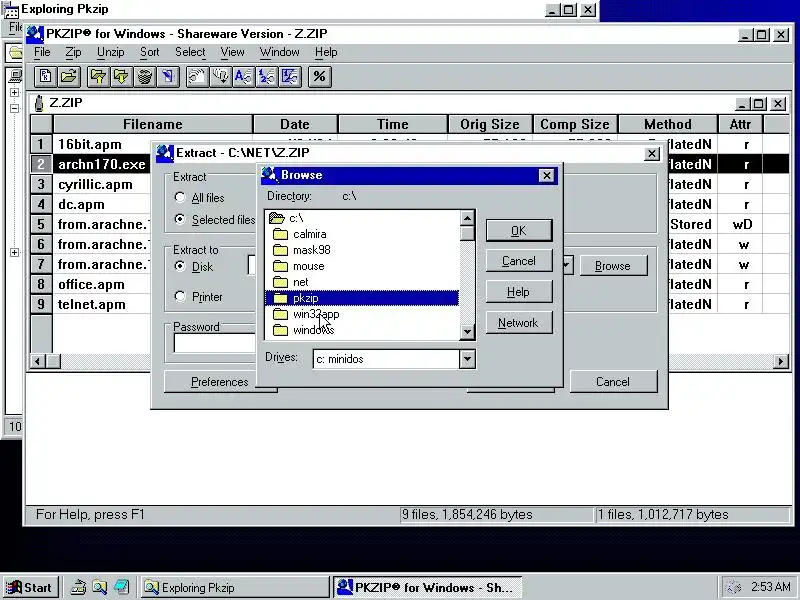The width and height of the screenshot is (800, 600).
Task: Click the up arrow of the folder list scrollbar
Action: [467, 218]
